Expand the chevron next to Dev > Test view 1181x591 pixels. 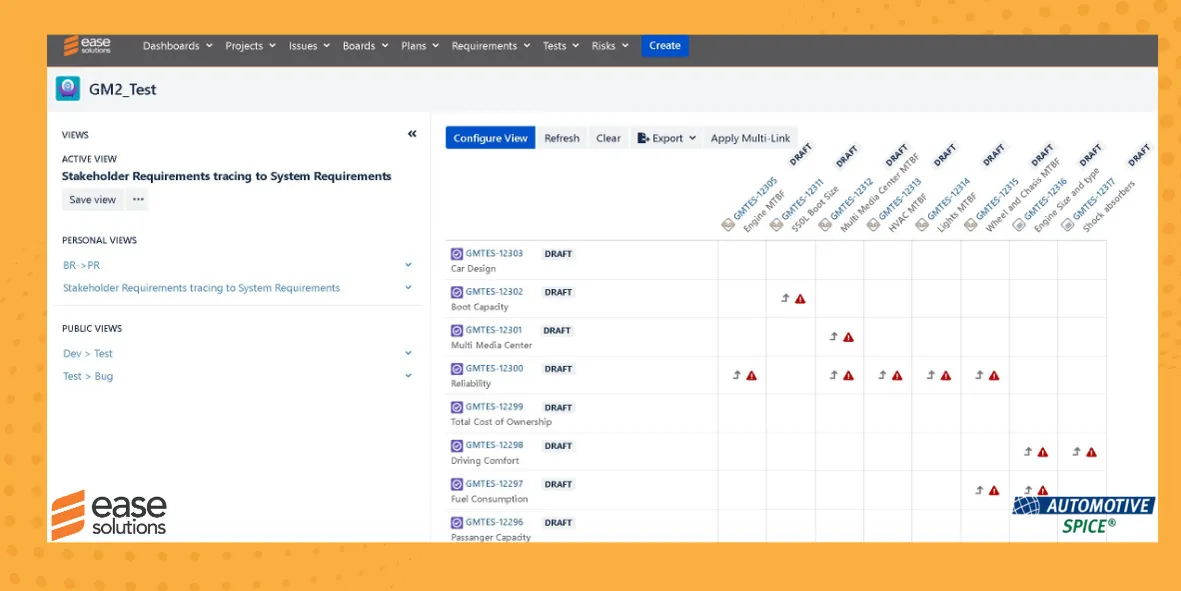pos(408,353)
